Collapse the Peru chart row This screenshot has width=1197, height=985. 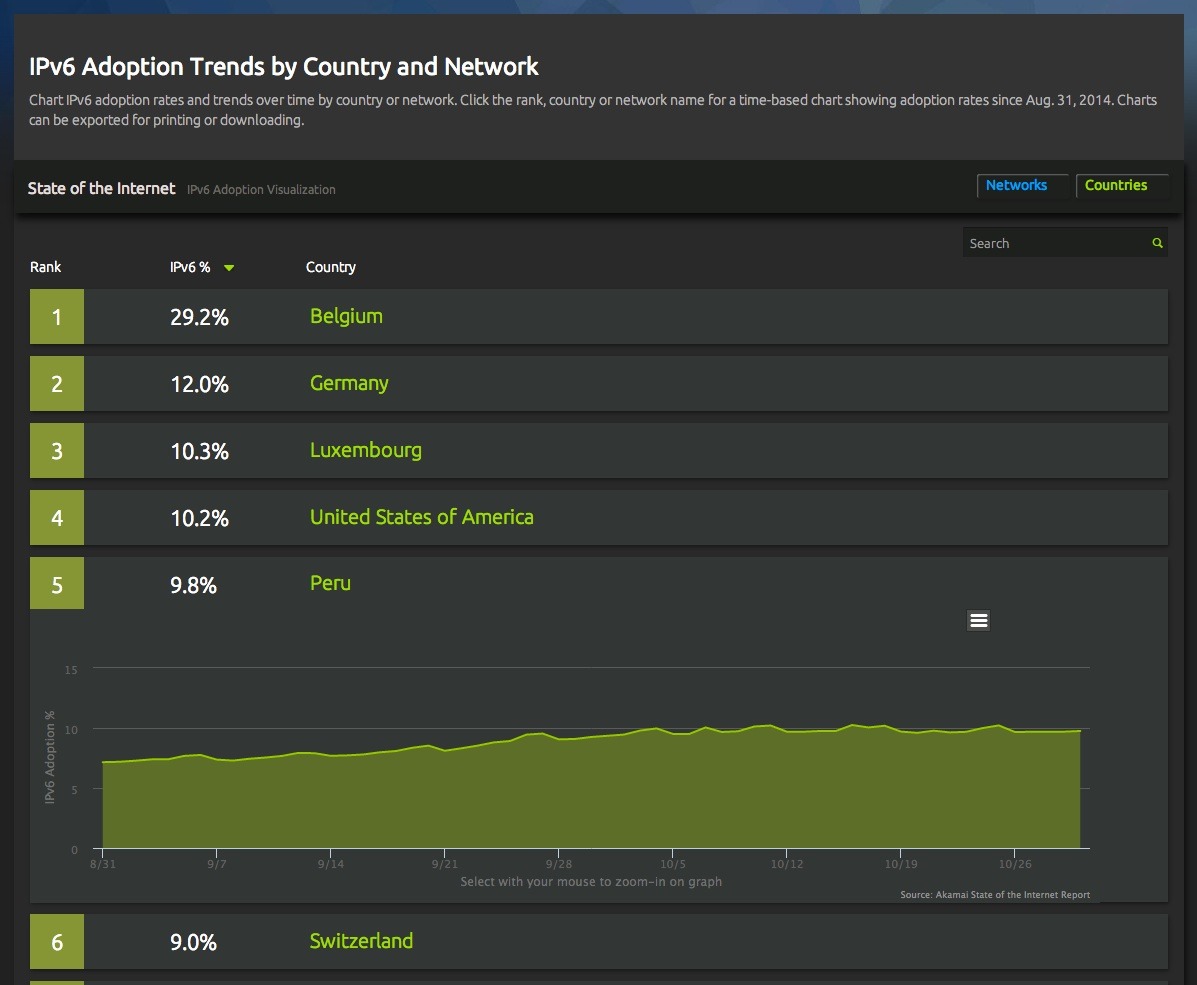[x=330, y=583]
